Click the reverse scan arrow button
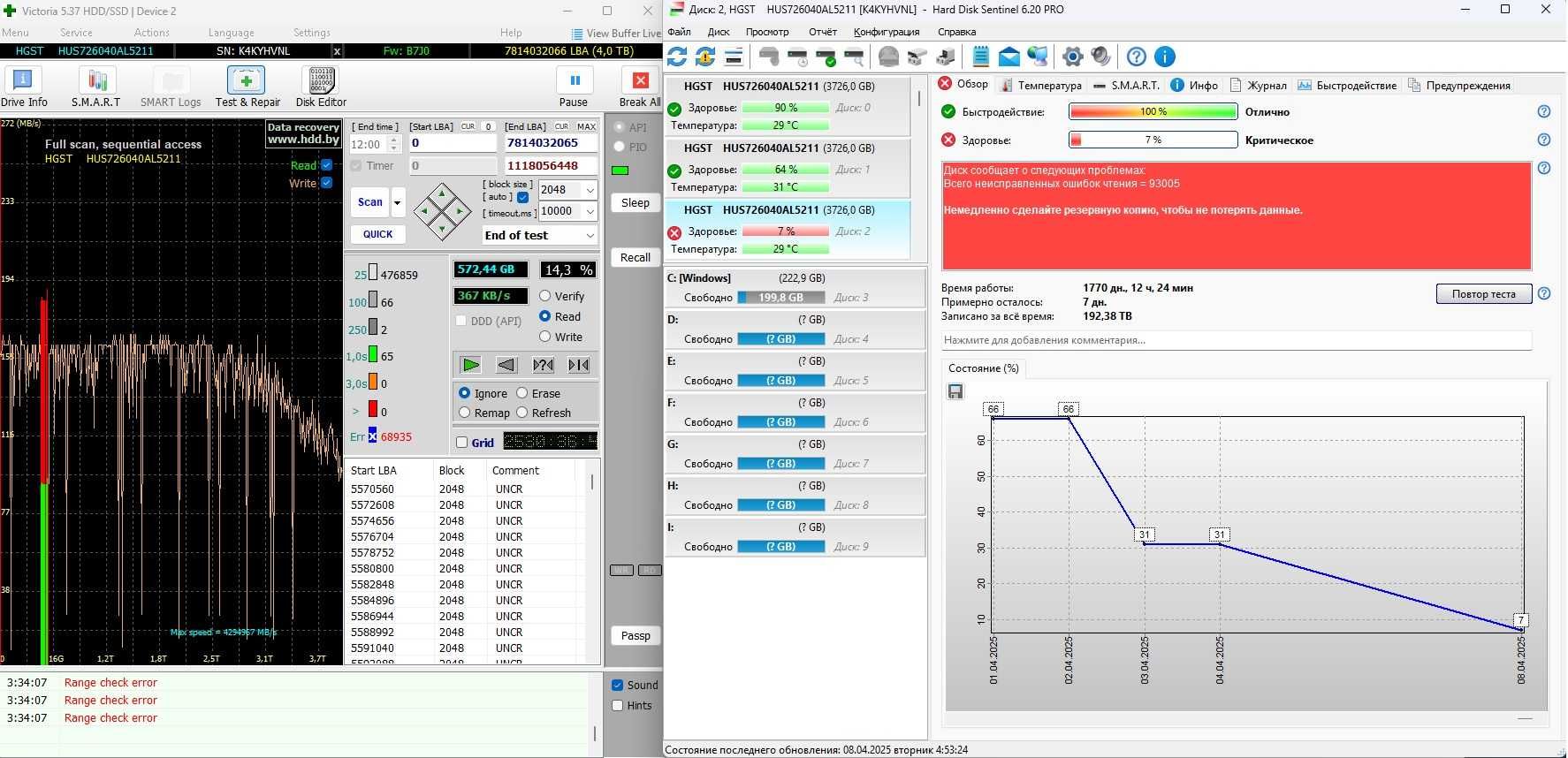Screen dimensions: 1568x758 (506, 365)
